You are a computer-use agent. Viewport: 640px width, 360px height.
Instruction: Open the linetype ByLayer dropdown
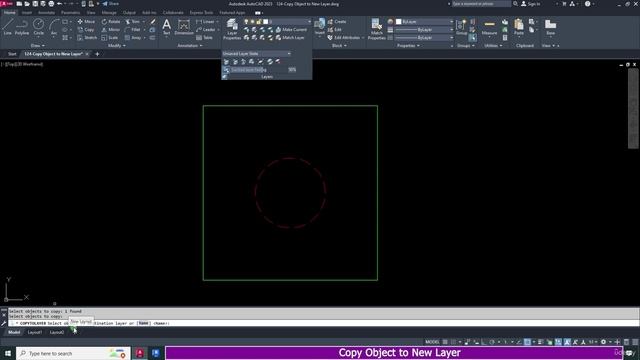point(424,38)
